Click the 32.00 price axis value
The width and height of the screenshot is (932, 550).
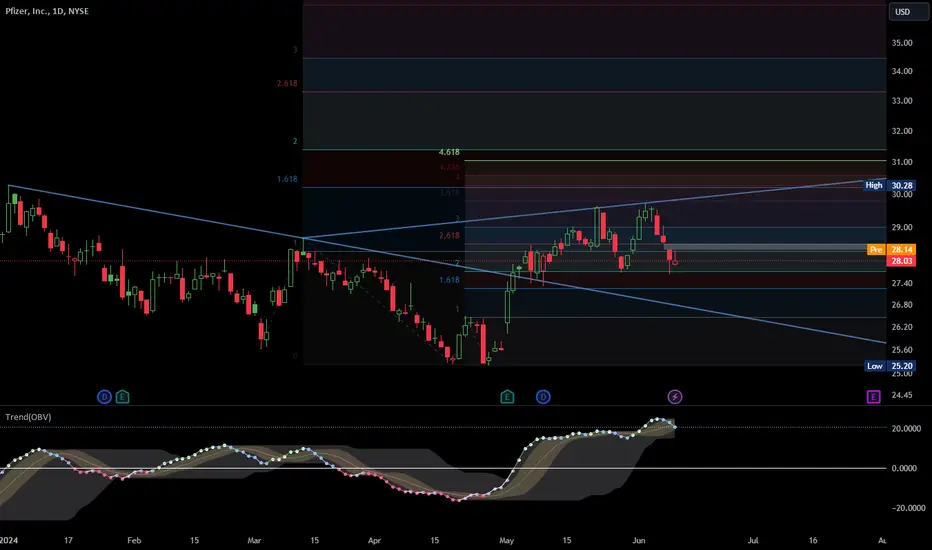902,131
